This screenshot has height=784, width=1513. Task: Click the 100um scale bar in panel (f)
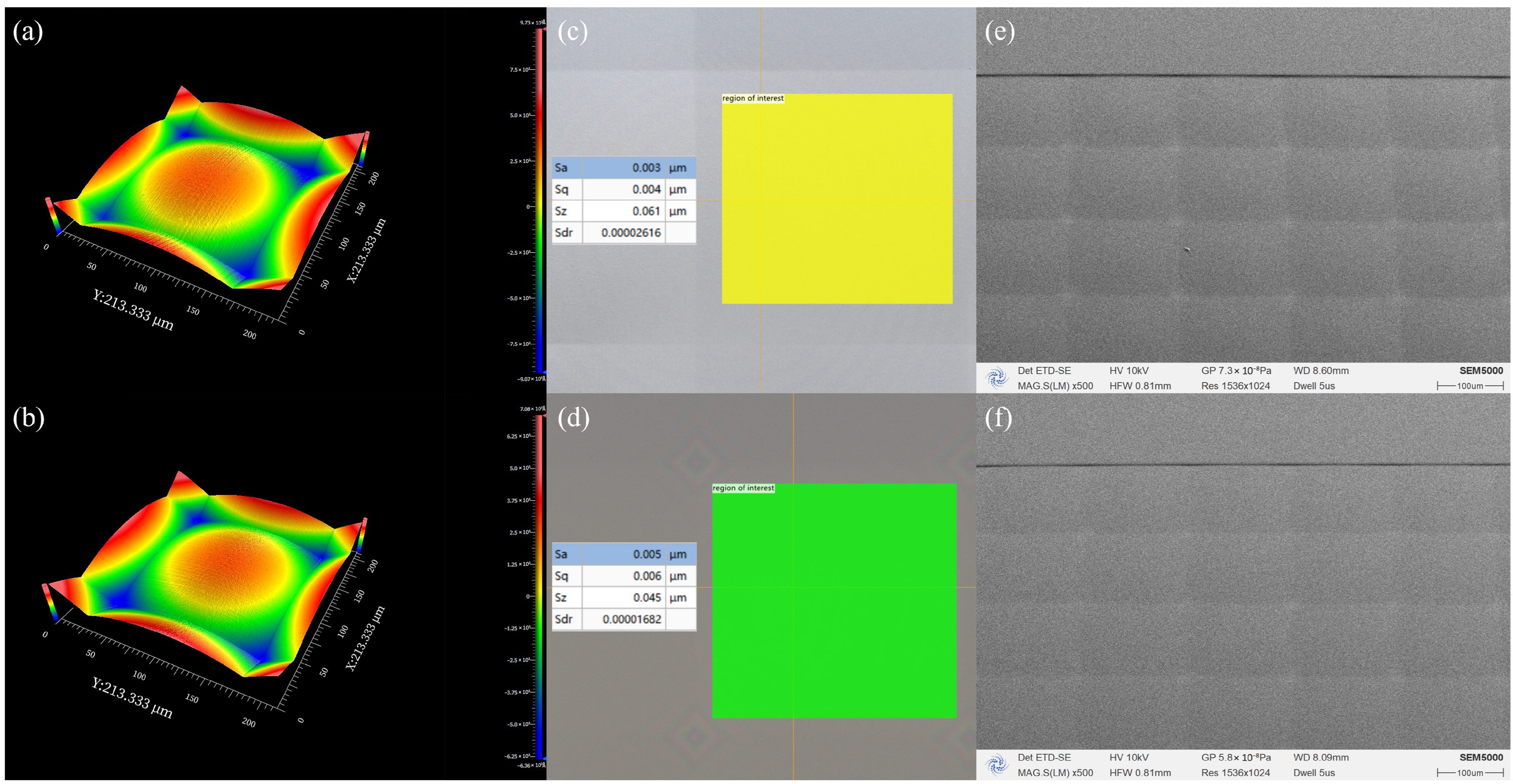pos(1470,773)
